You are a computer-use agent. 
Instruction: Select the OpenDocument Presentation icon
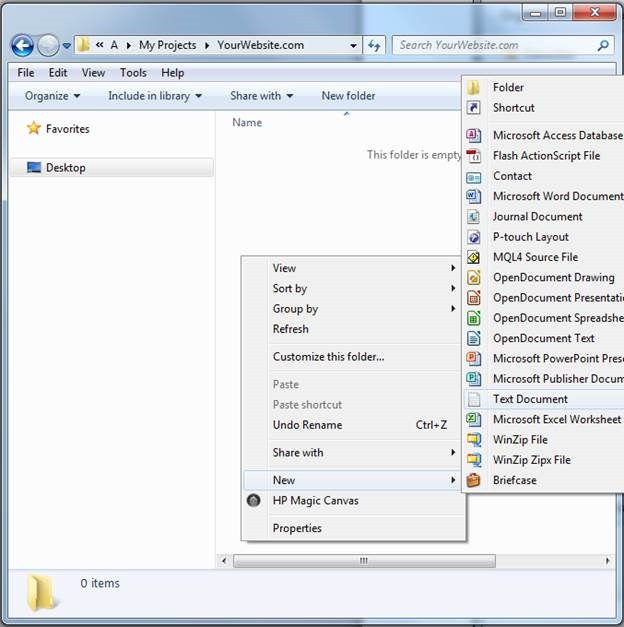pyautogui.click(x=474, y=298)
